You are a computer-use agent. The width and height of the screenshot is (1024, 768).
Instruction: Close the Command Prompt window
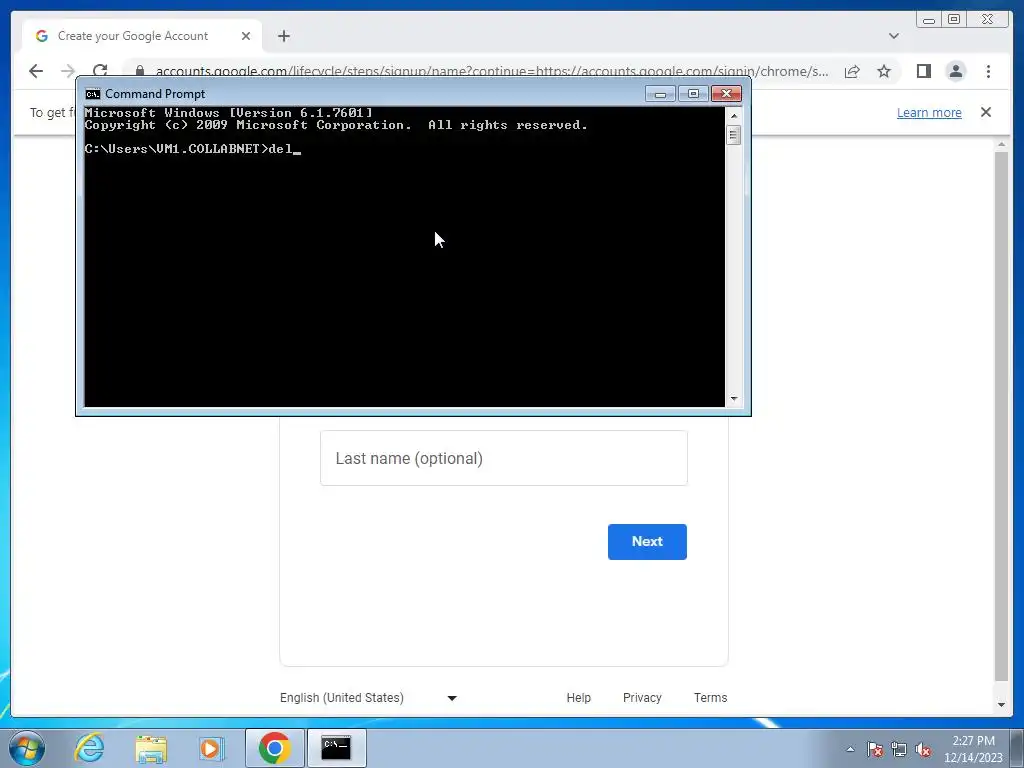click(726, 94)
